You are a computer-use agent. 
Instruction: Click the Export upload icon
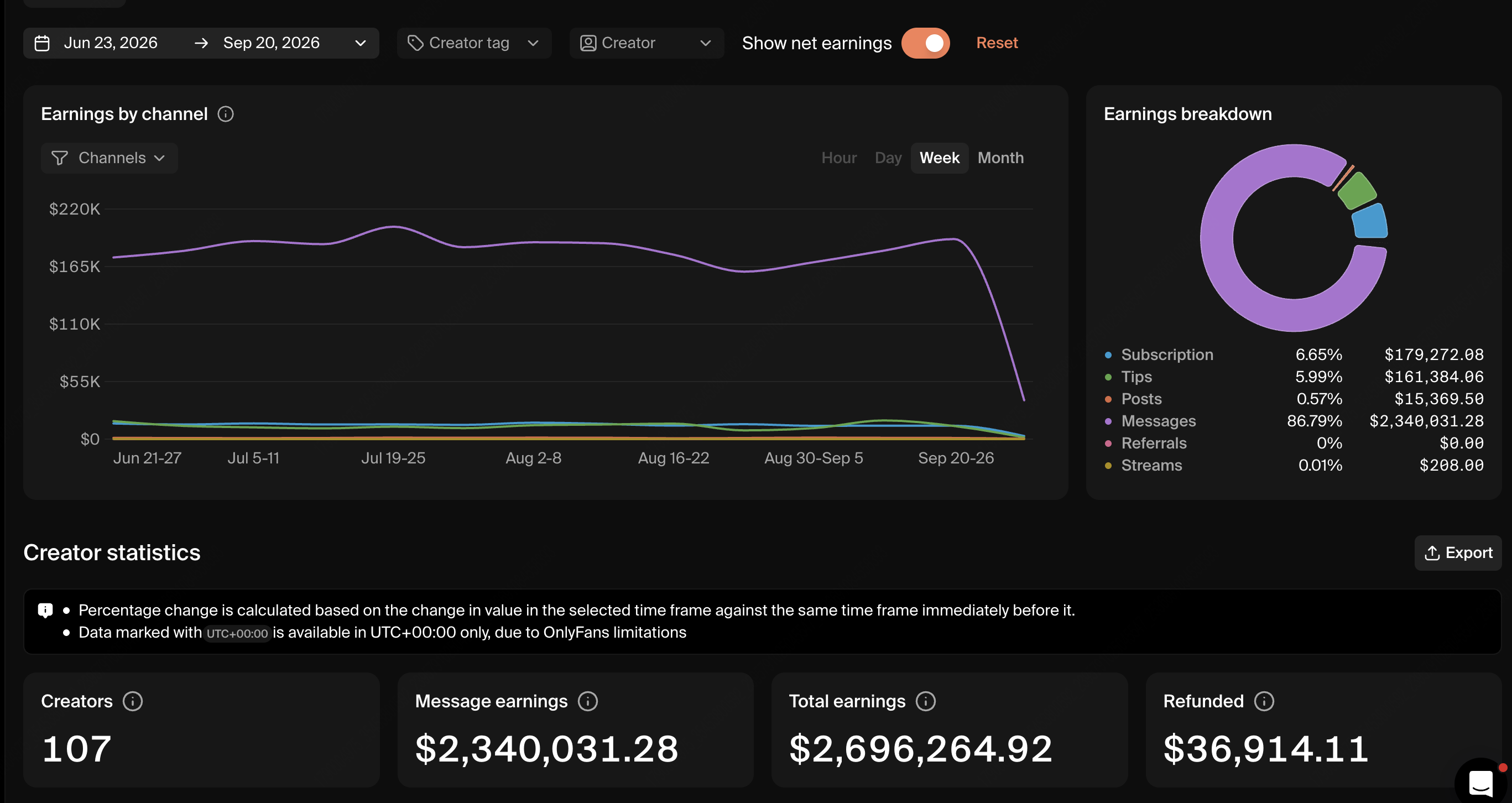click(x=1432, y=553)
